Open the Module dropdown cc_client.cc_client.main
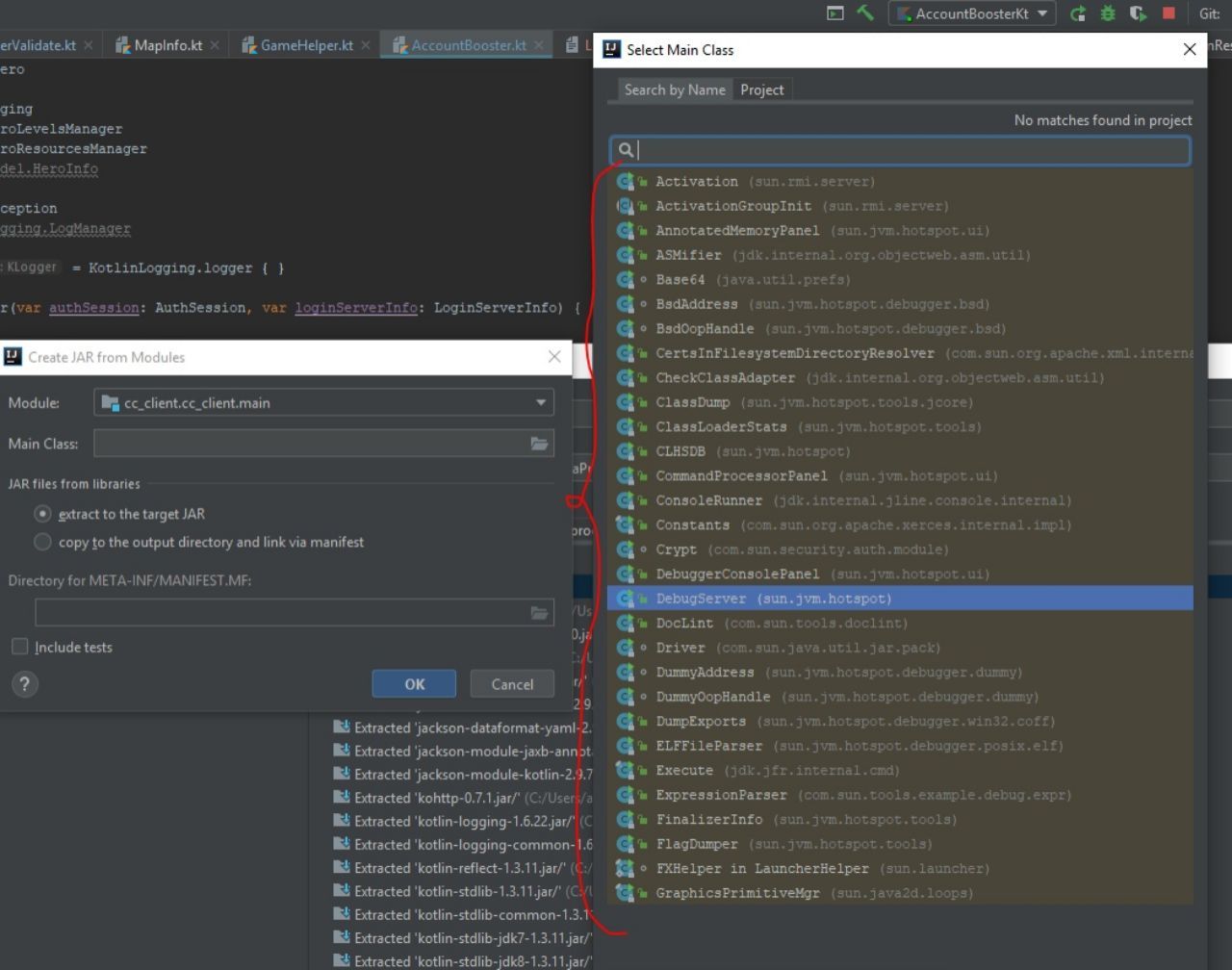1232x970 pixels. tap(323, 403)
